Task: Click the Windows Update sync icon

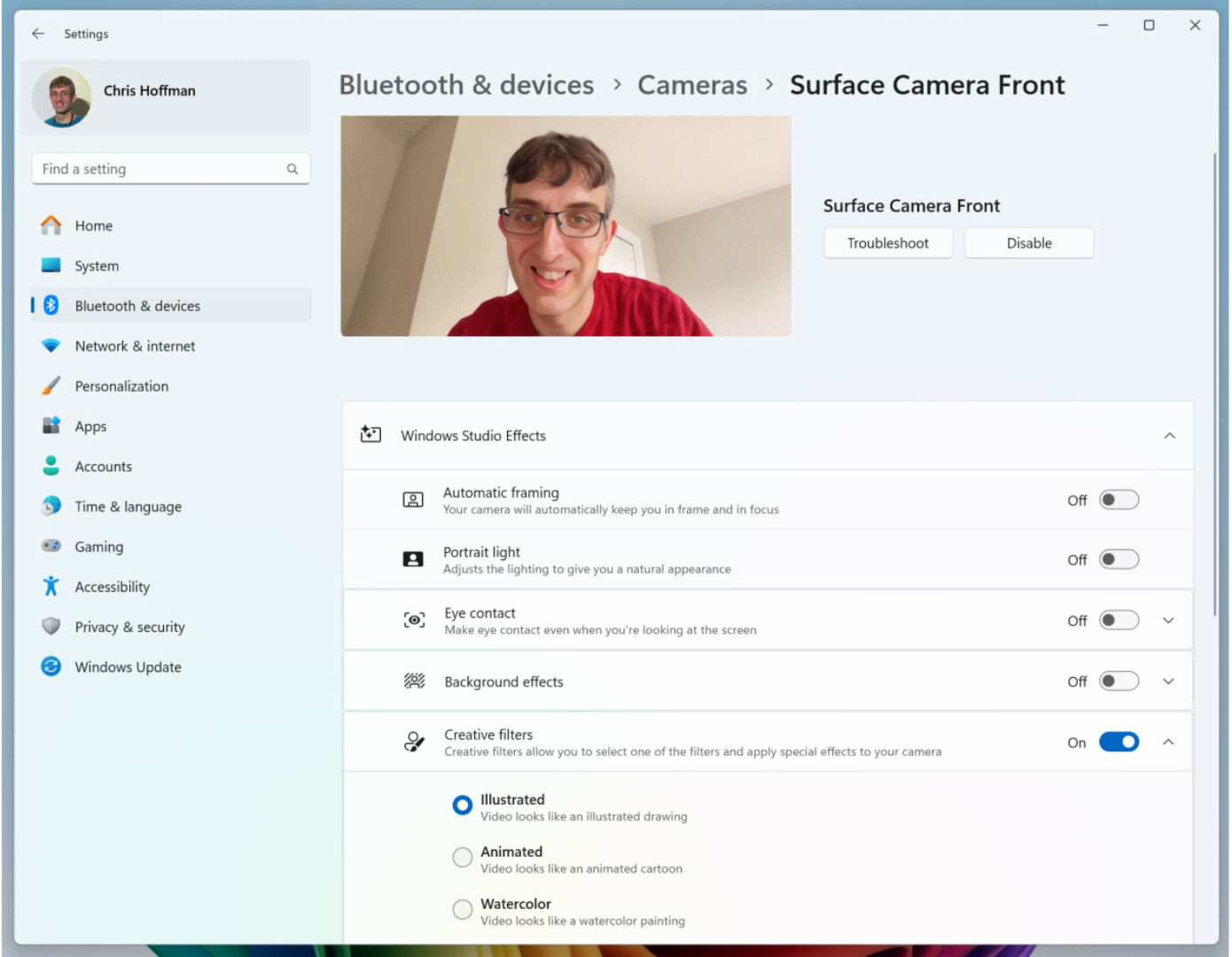Action: pyautogui.click(x=51, y=666)
